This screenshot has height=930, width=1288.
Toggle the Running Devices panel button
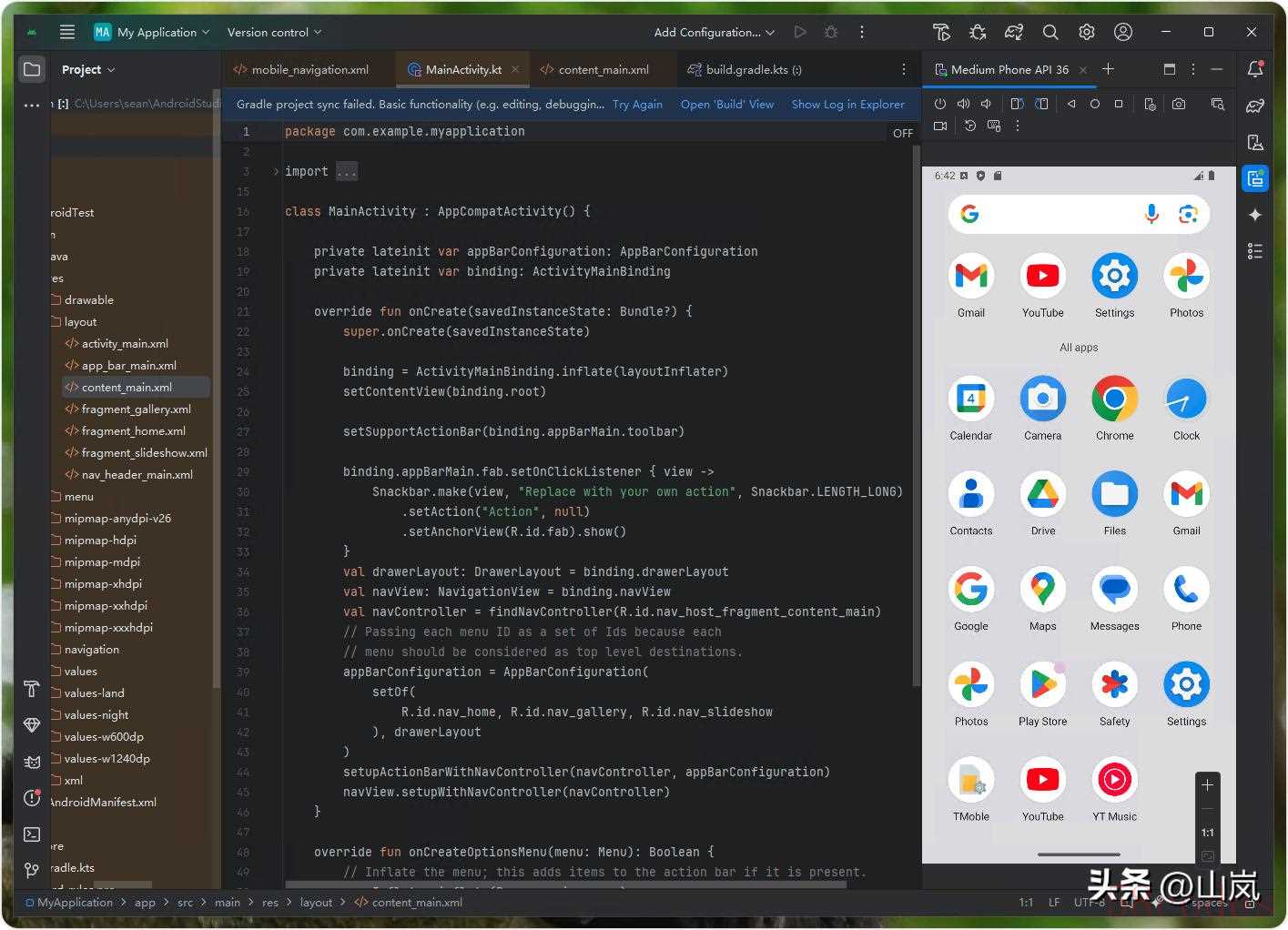(1255, 178)
